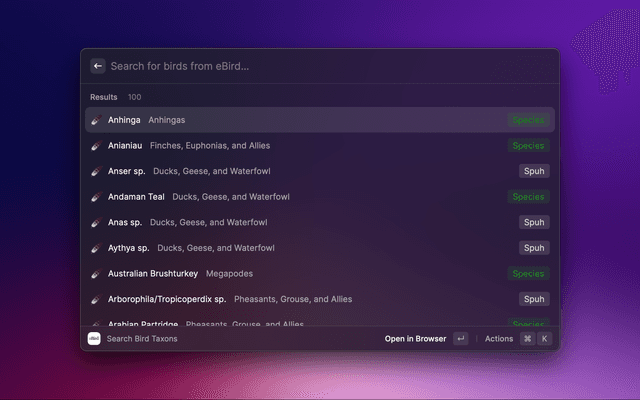Click the Spuh tag on Anser sp. row
Screen dimensions: 640x400
(534, 171)
